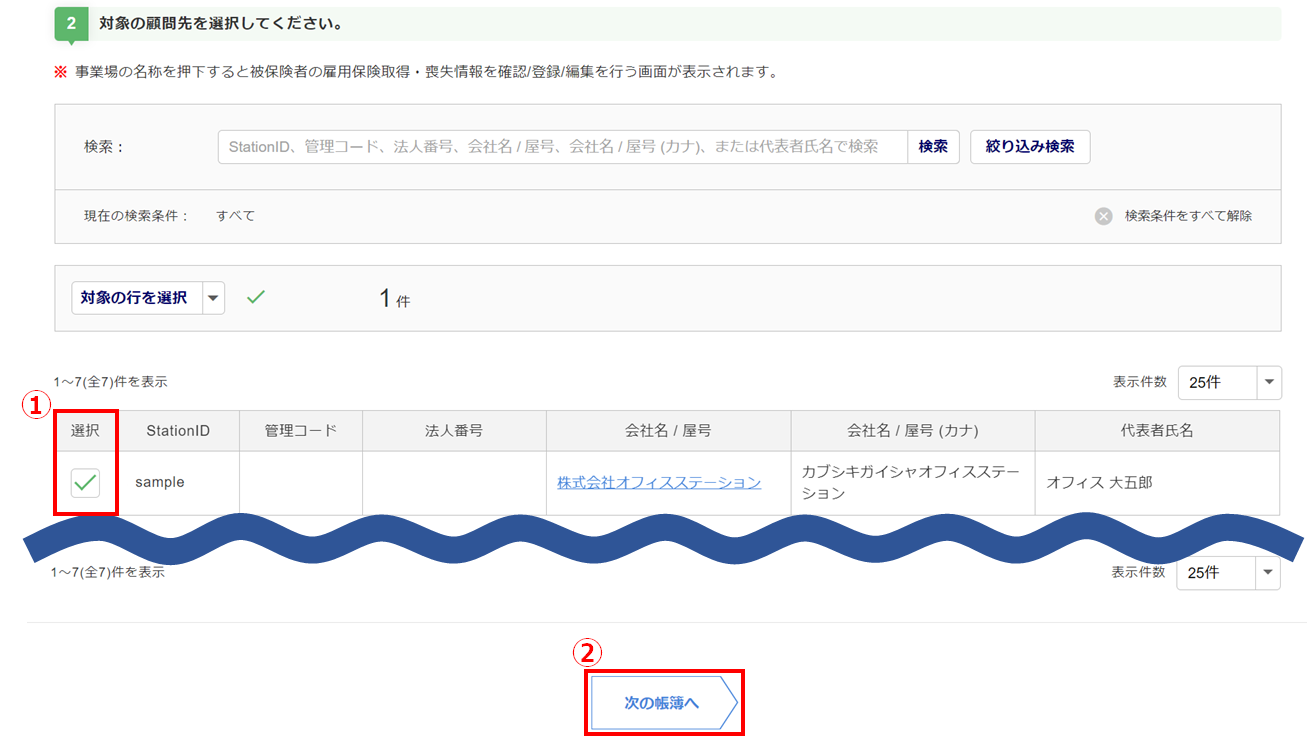Open the 株式会社オフィスステーション link

(659, 483)
